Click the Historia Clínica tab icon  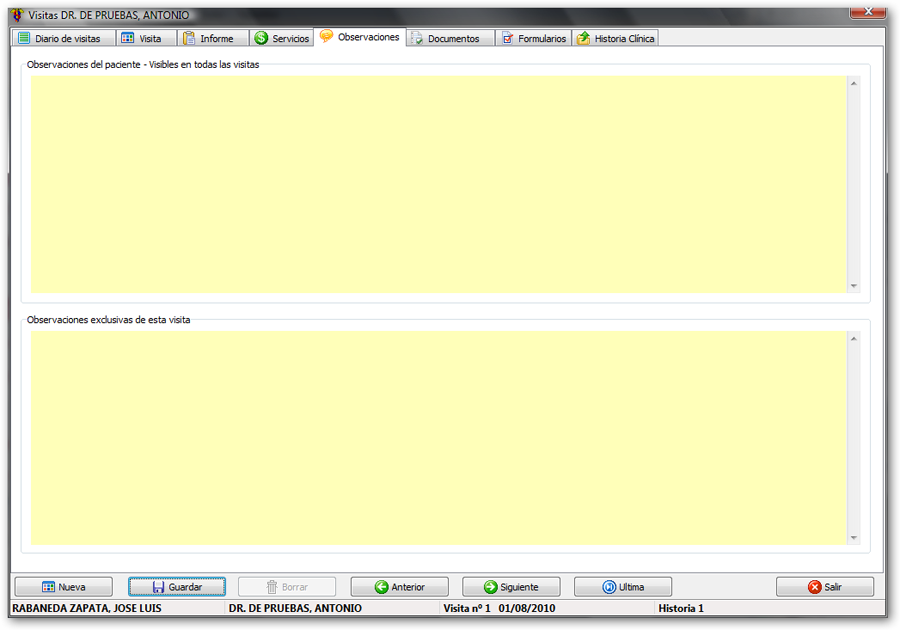(x=583, y=38)
